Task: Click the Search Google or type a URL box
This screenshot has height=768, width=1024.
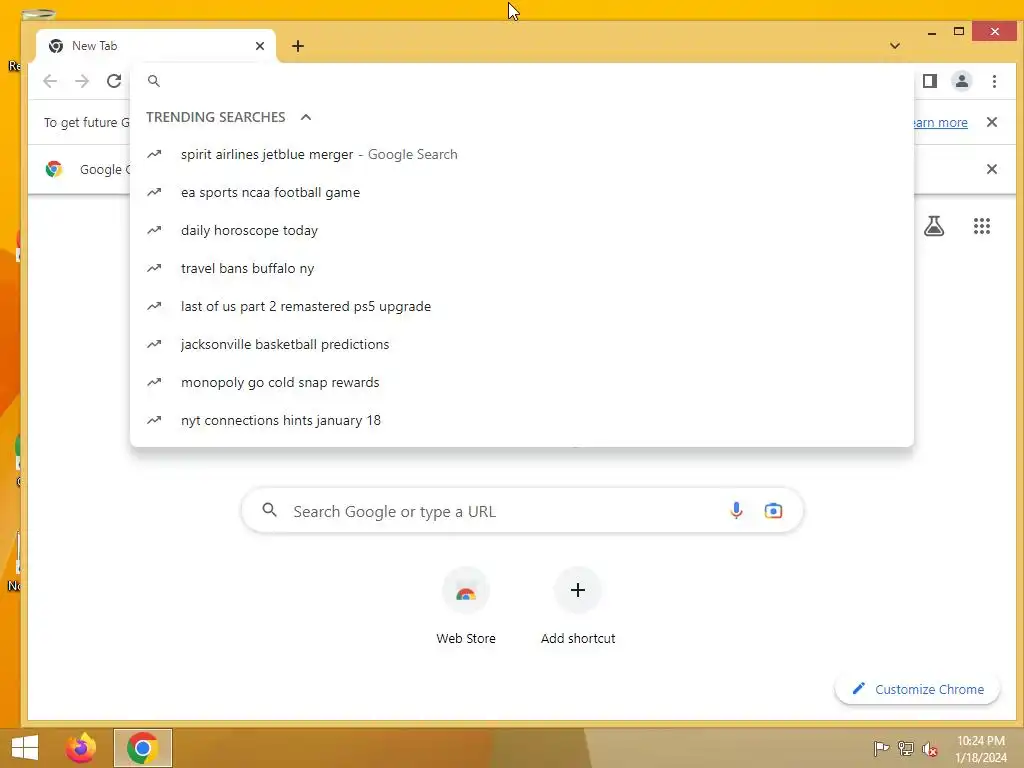Action: coord(522,511)
